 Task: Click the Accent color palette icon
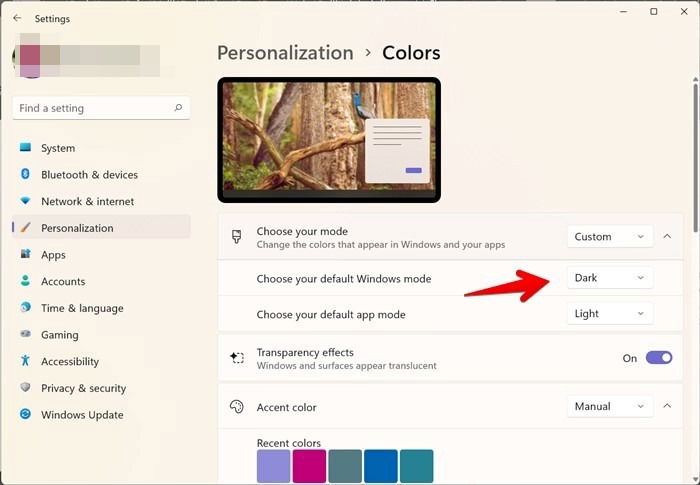pyautogui.click(x=237, y=406)
